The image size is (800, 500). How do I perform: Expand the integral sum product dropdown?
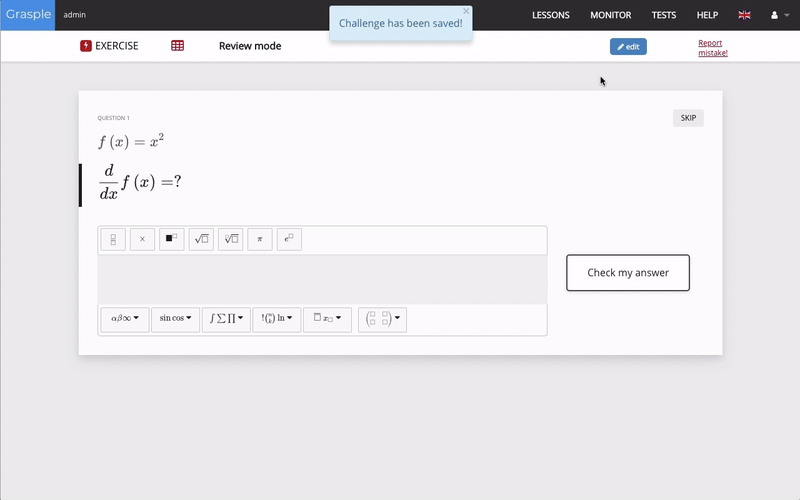tap(226, 319)
